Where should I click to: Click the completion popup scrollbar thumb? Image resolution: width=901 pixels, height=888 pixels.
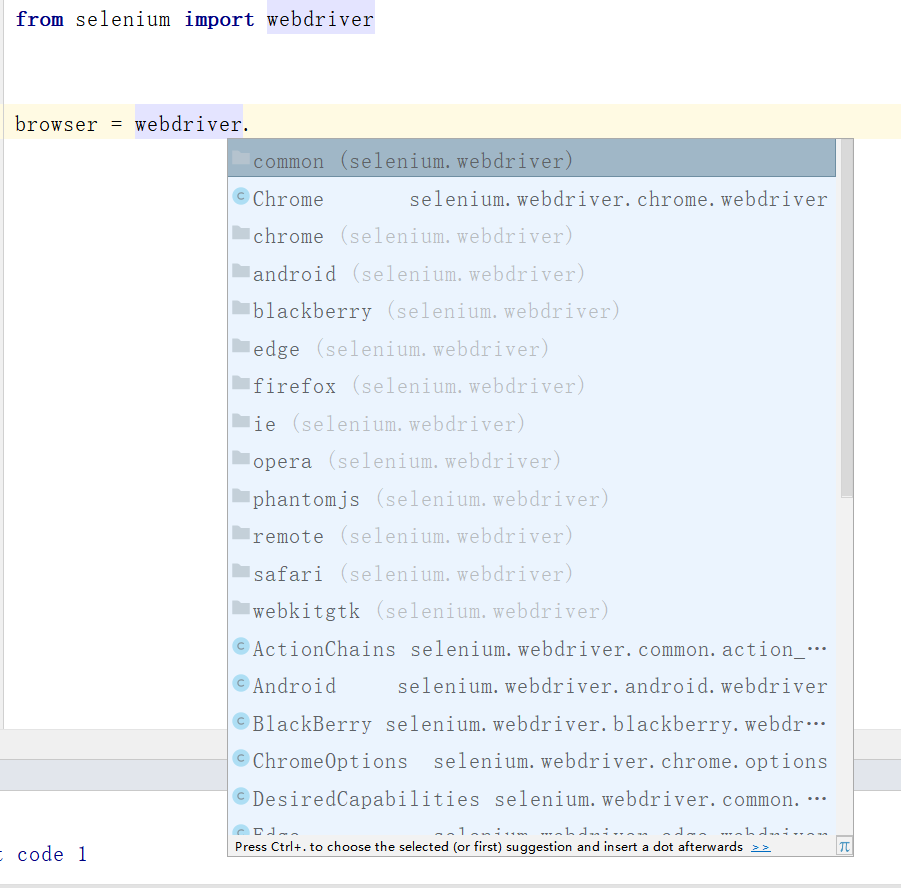click(x=846, y=318)
